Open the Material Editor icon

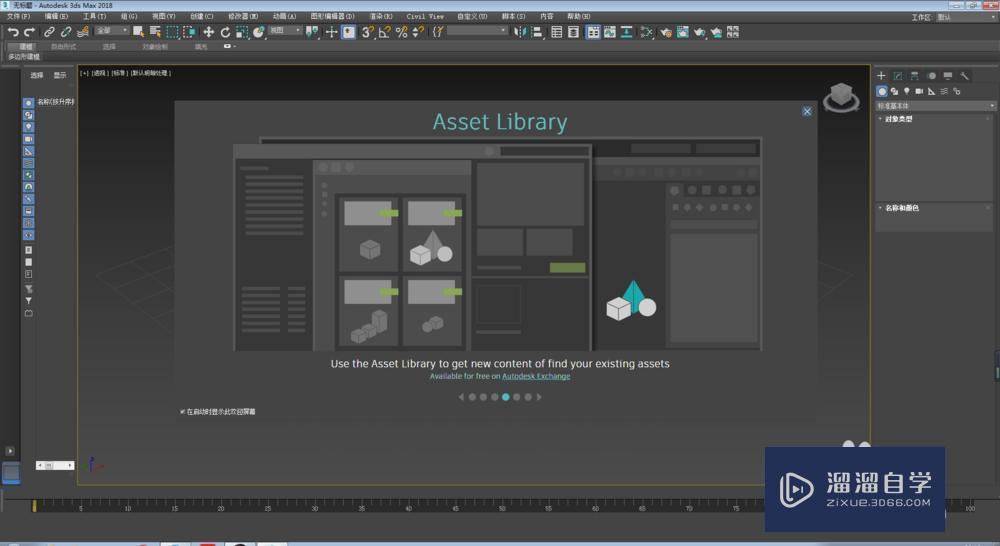click(x=647, y=32)
